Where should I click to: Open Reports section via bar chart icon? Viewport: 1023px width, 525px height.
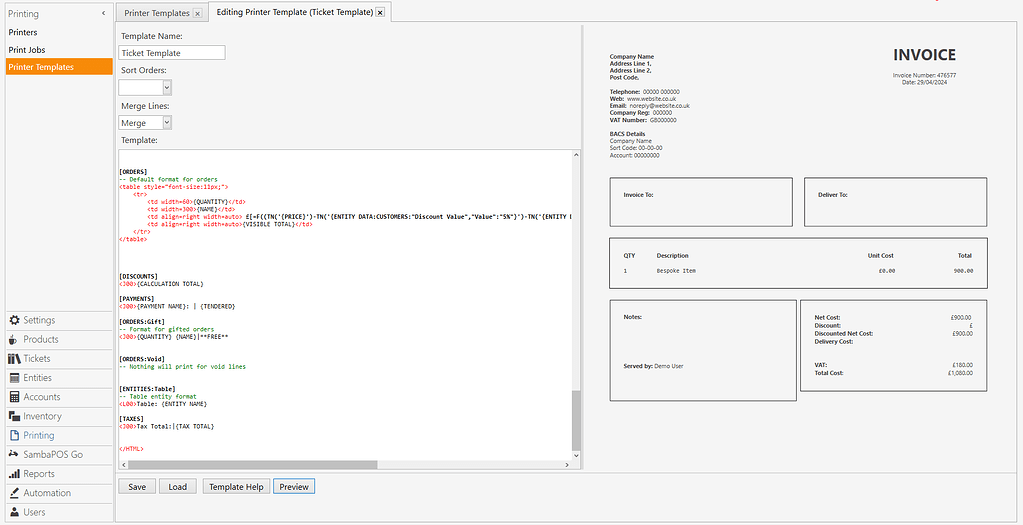click(14, 473)
